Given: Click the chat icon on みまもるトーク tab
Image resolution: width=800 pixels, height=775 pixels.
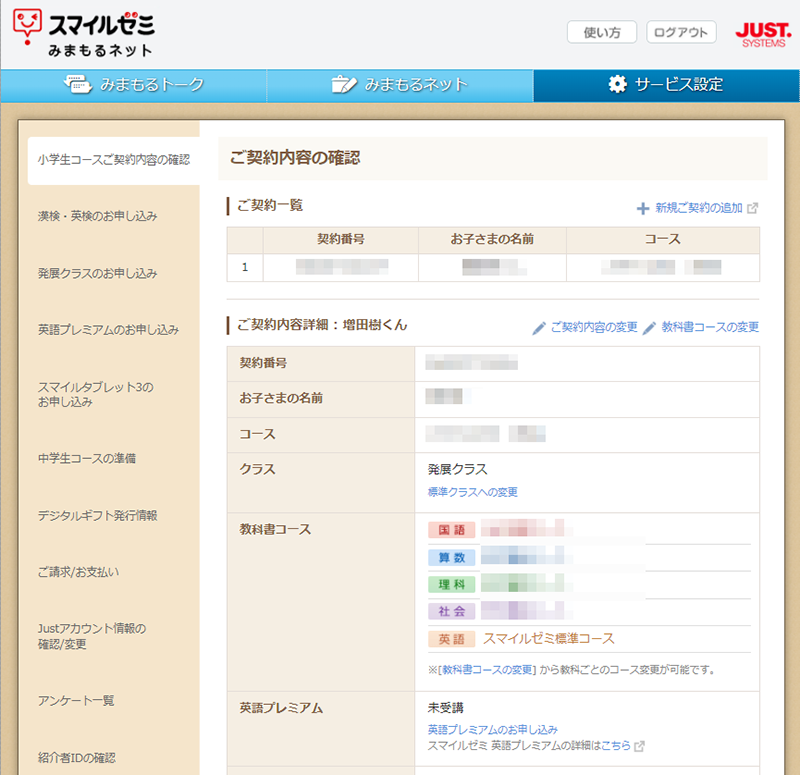Looking at the screenshot, I should pos(77,85).
